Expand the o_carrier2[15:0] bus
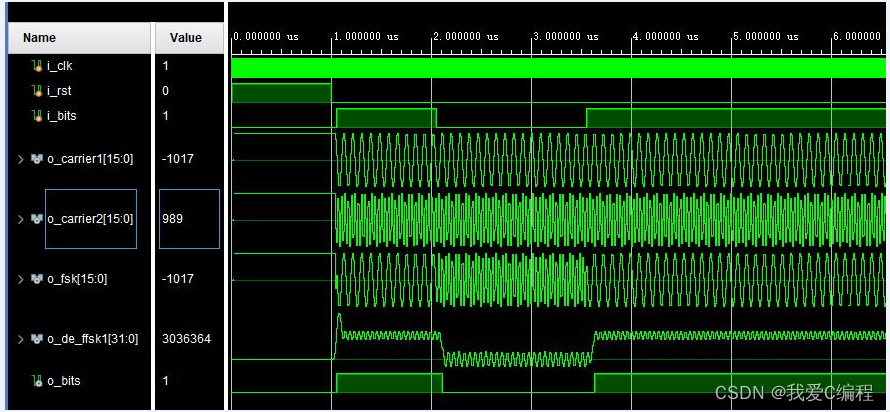890x412 pixels. (x=22, y=219)
